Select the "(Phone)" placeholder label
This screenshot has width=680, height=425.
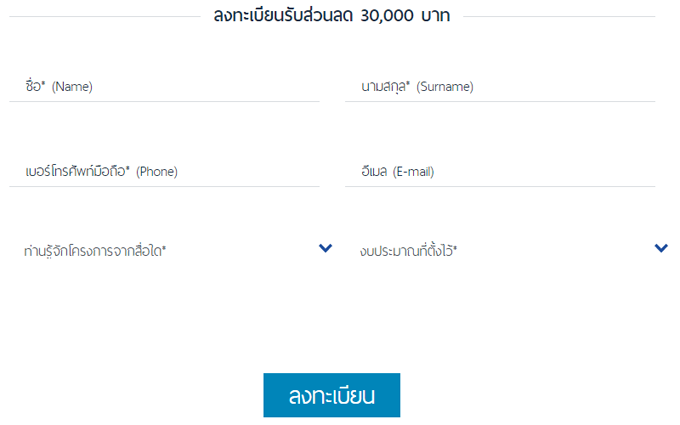click(x=156, y=172)
